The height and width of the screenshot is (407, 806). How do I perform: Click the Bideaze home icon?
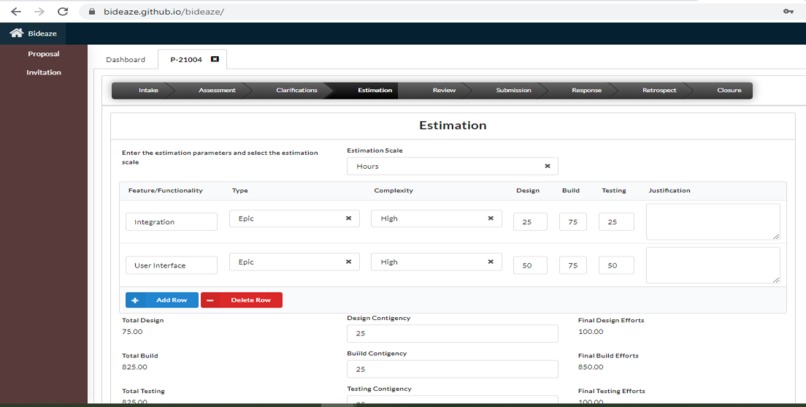point(16,33)
